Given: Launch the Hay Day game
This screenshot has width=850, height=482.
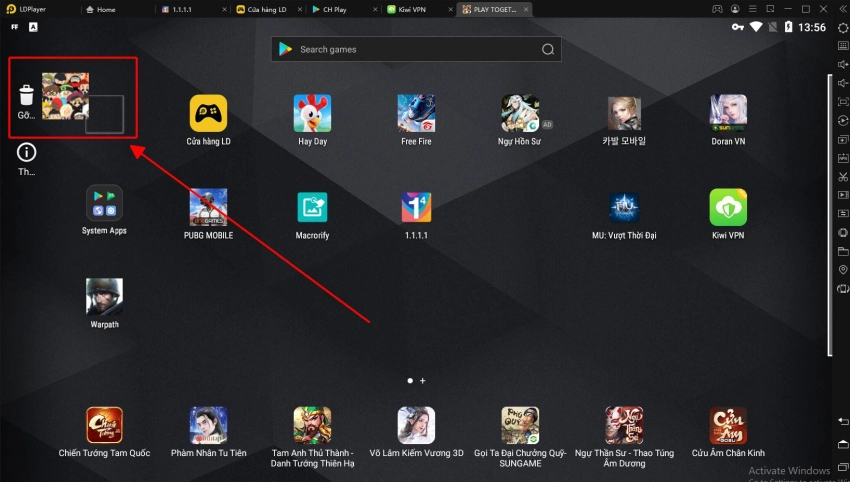Looking at the screenshot, I should pyautogui.click(x=312, y=113).
